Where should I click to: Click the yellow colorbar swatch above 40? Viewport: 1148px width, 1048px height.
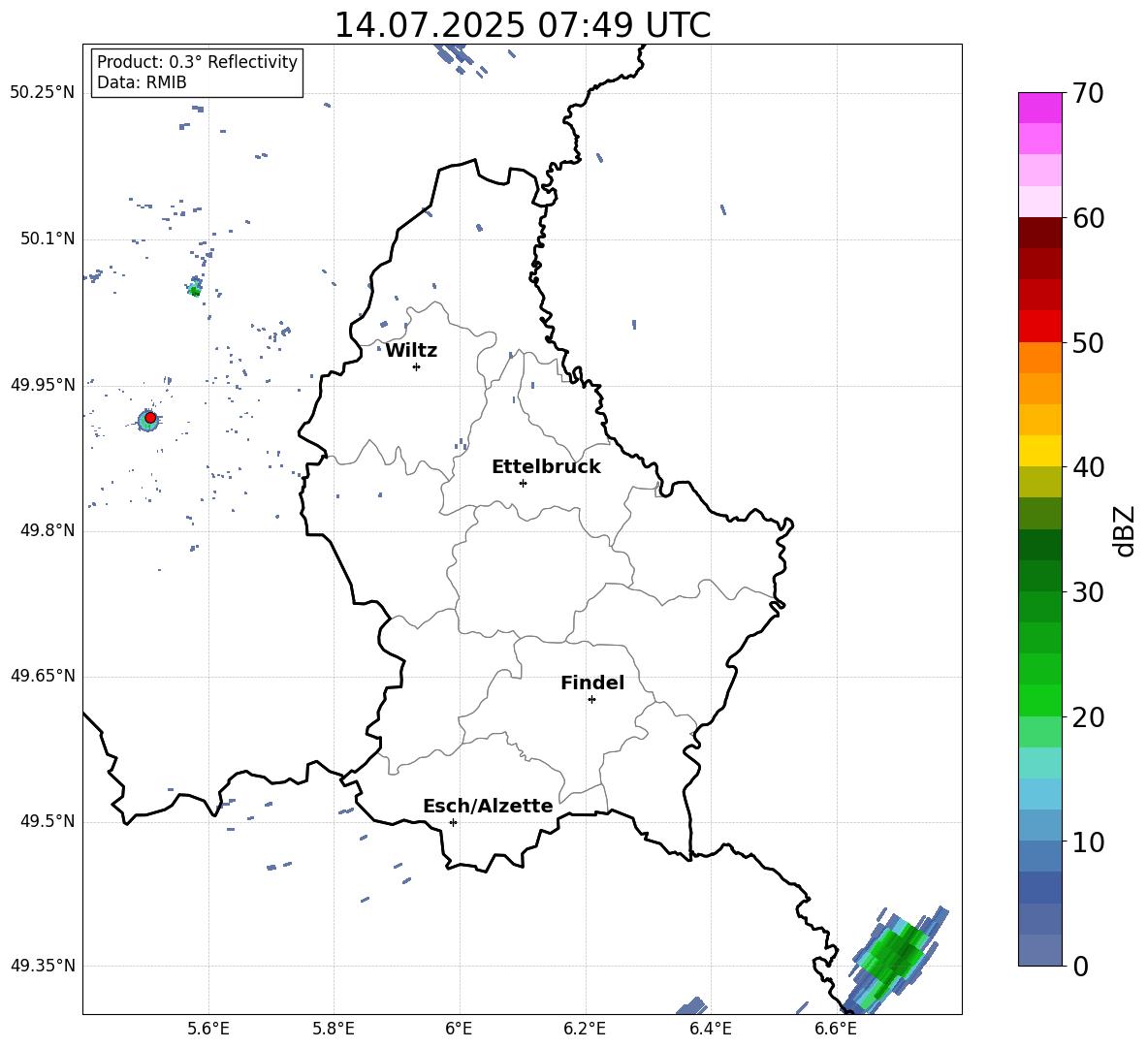point(1039,451)
